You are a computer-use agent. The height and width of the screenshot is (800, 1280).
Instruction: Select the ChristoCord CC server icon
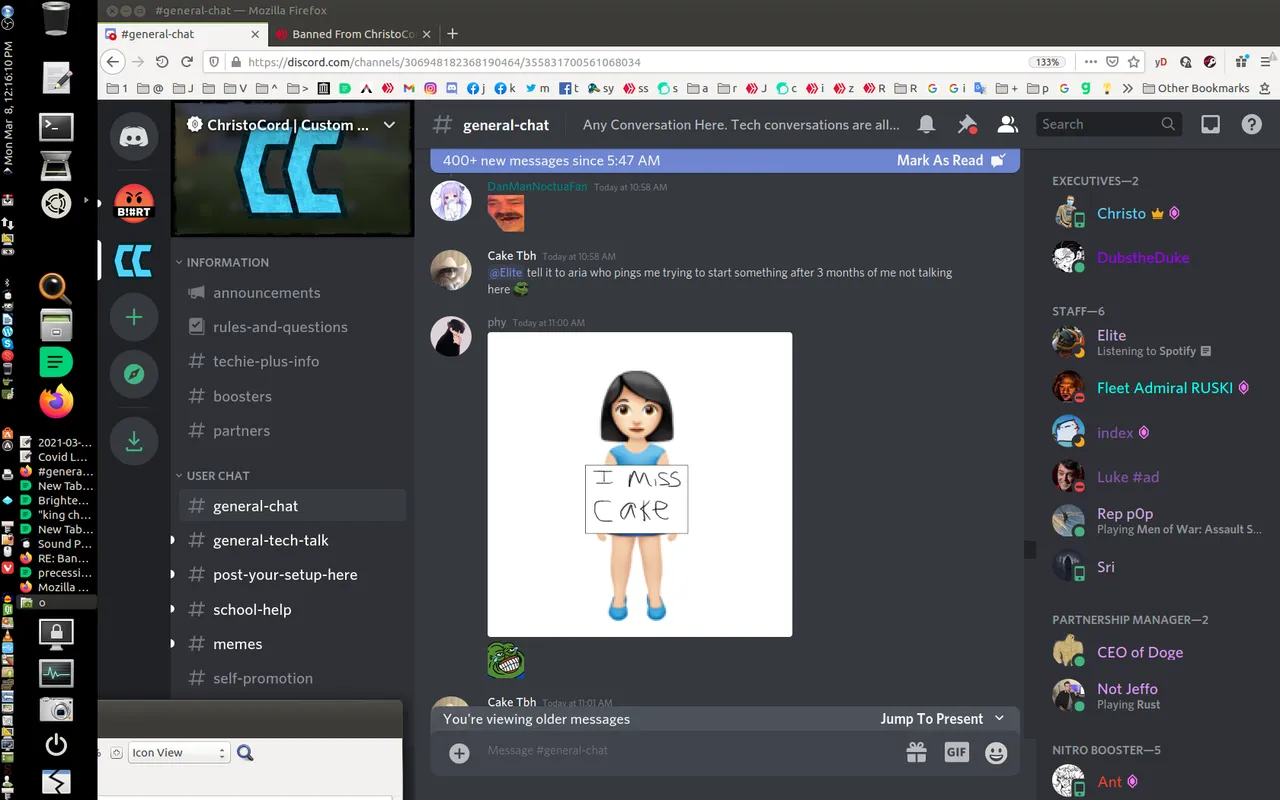pyautogui.click(x=134, y=261)
